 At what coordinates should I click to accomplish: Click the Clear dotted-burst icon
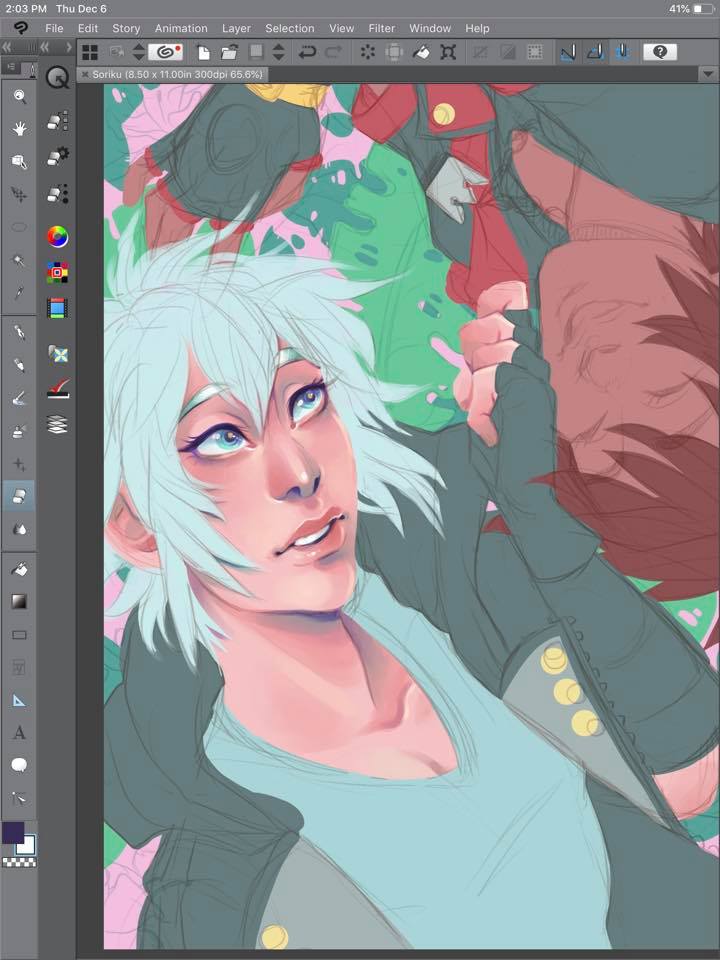(367, 52)
